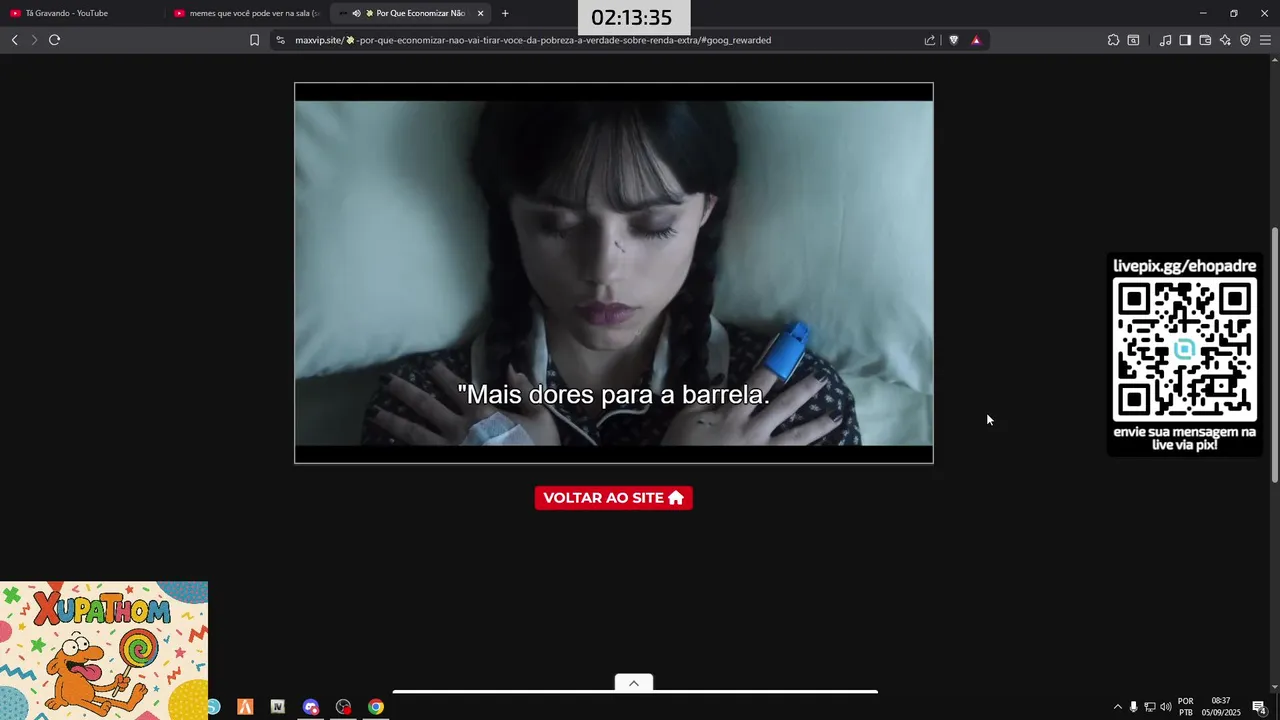Reload the page with the refresh icon
This screenshot has width=1280, height=720.
tap(54, 40)
